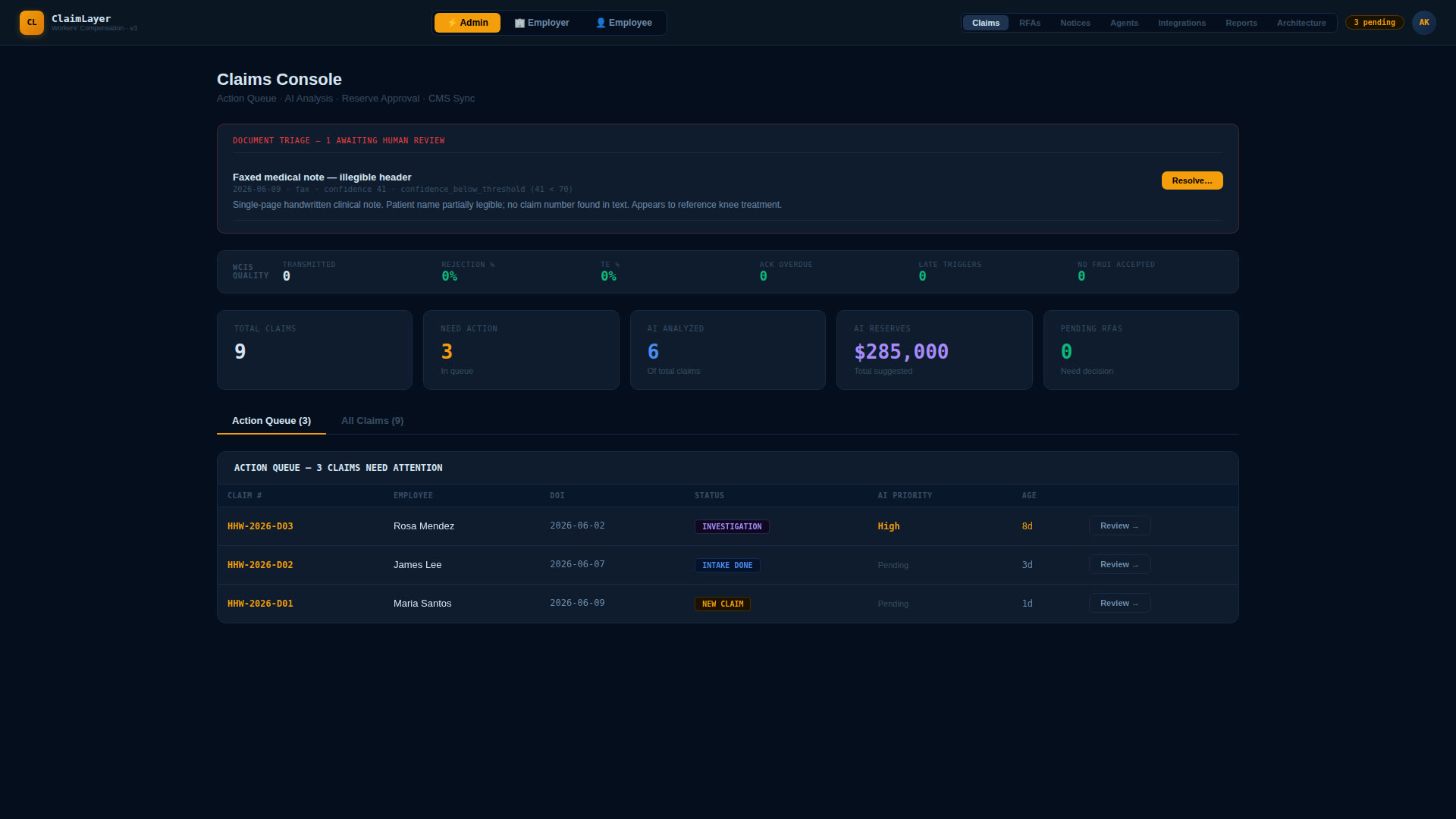Click the date of injury 2026-06-02
1456x819 pixels.
pyautogui.click(x=577, y=526)
